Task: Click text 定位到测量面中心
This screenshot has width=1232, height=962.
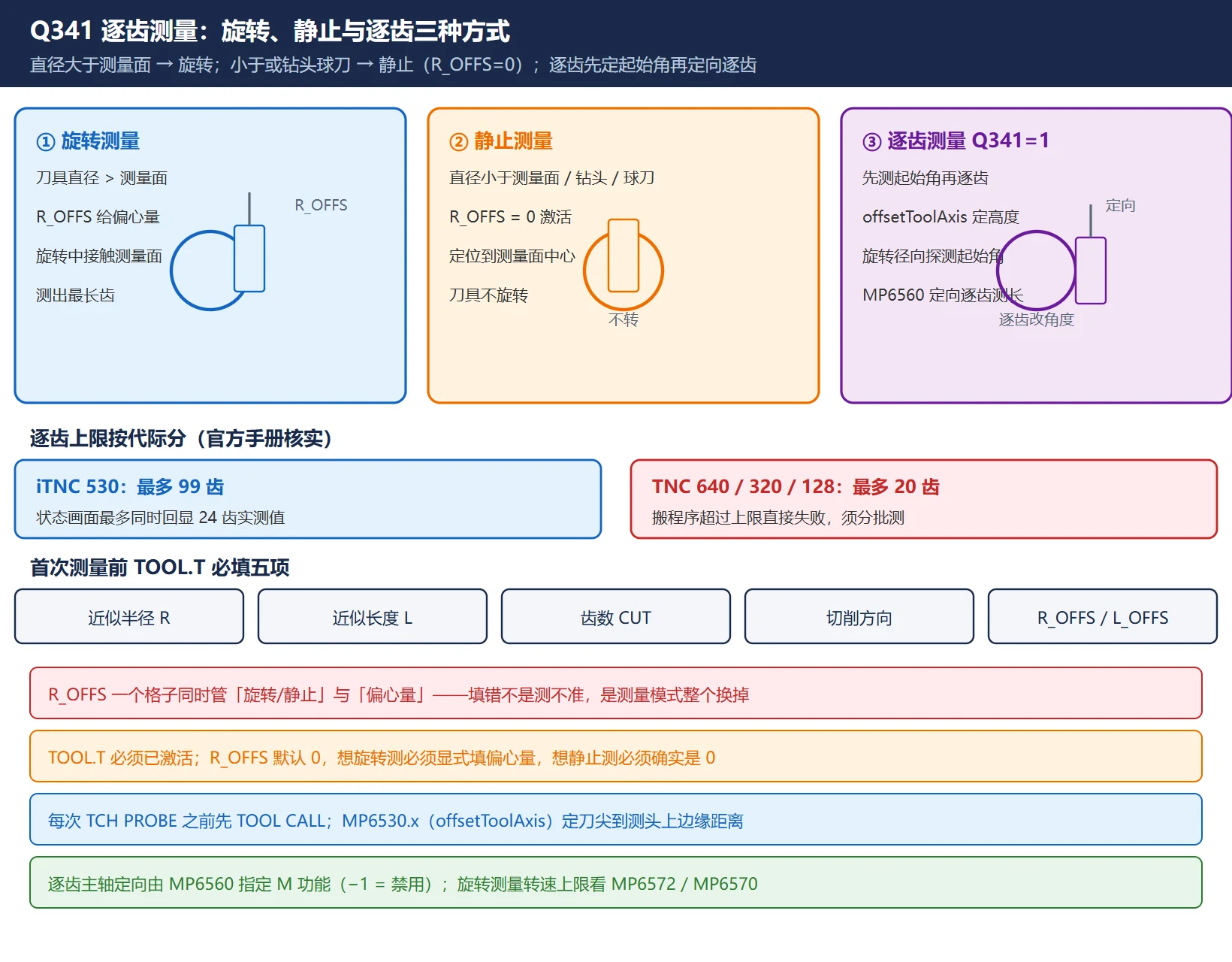Action: click(512, 256)
